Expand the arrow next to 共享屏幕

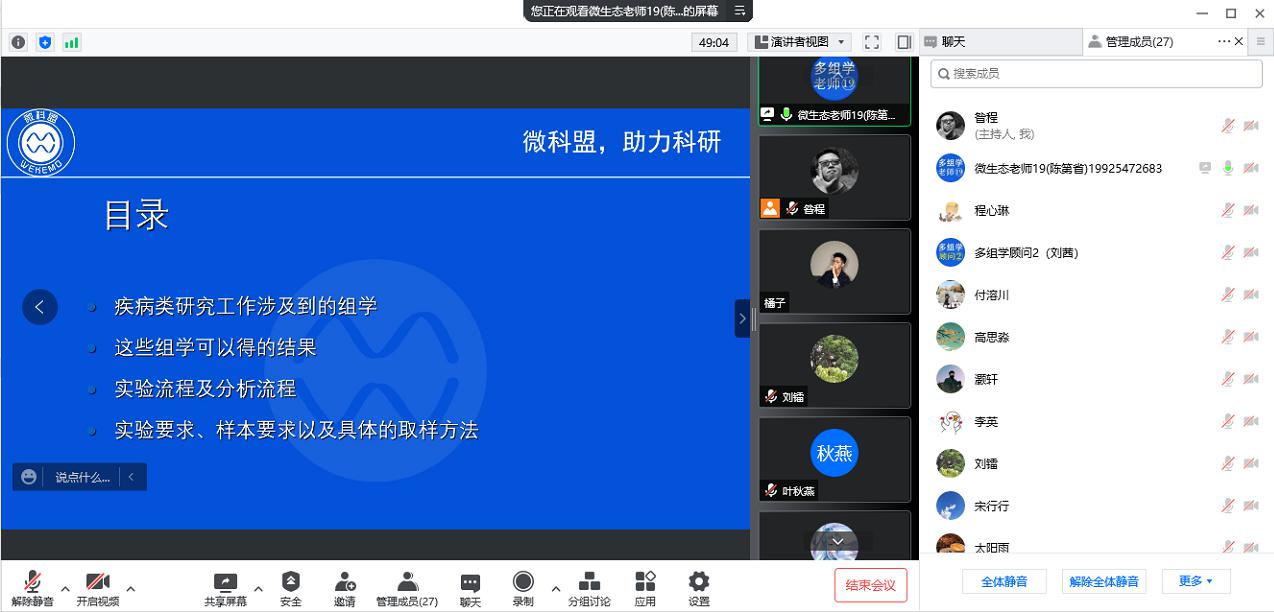pos(258,588)
